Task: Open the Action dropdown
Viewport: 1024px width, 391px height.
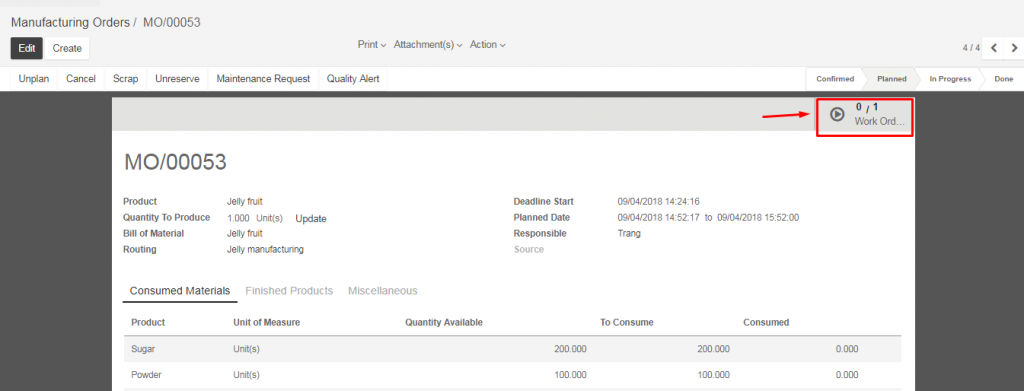Action: [488, 45]
